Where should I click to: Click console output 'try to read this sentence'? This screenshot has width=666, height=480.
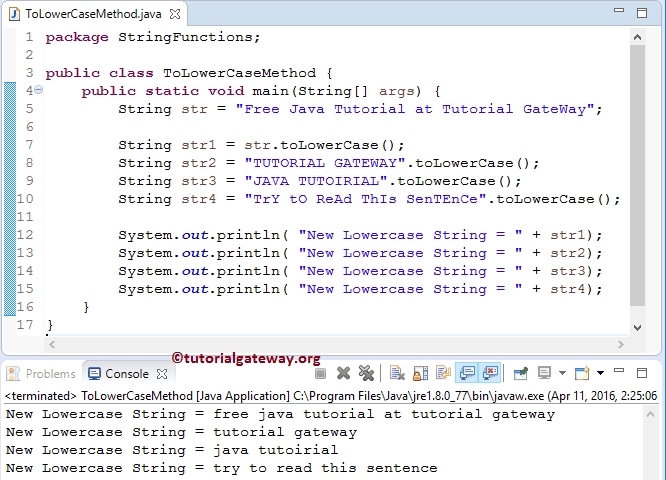325,468
